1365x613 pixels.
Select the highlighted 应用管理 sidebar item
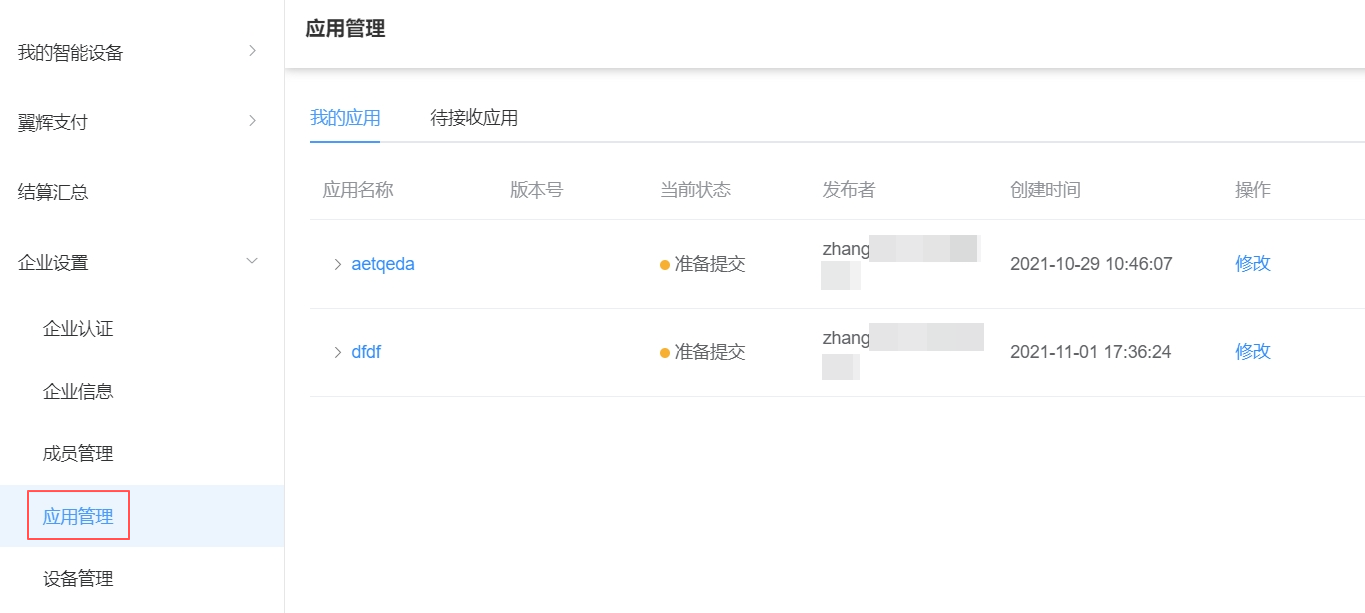coord(78,515)
